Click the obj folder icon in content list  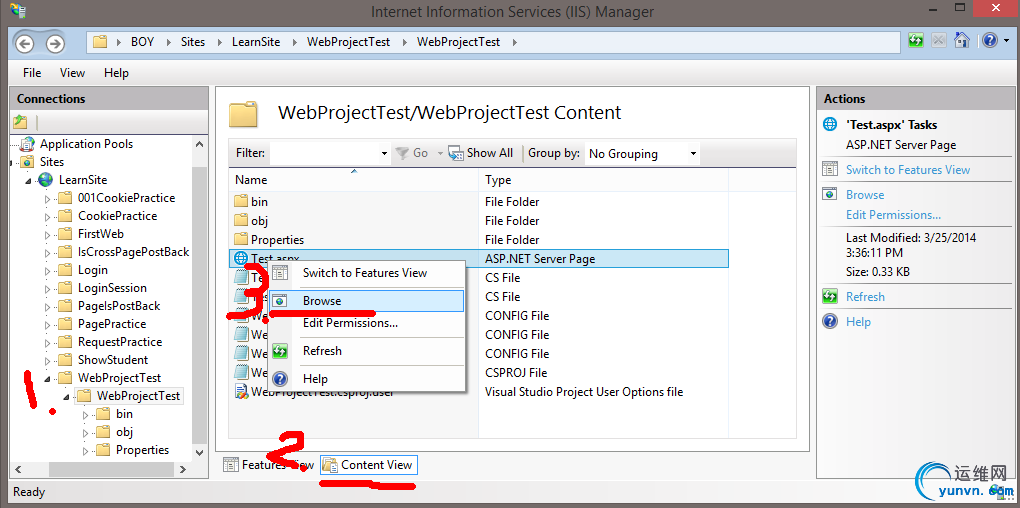(241, 221)
